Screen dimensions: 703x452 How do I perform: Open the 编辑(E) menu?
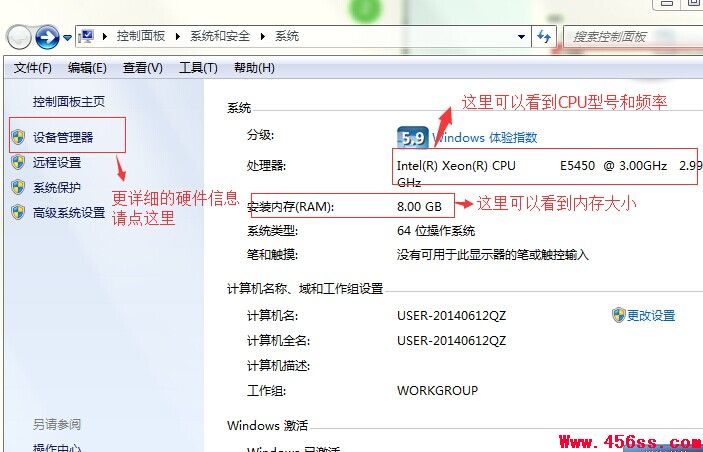coord(87,68)
